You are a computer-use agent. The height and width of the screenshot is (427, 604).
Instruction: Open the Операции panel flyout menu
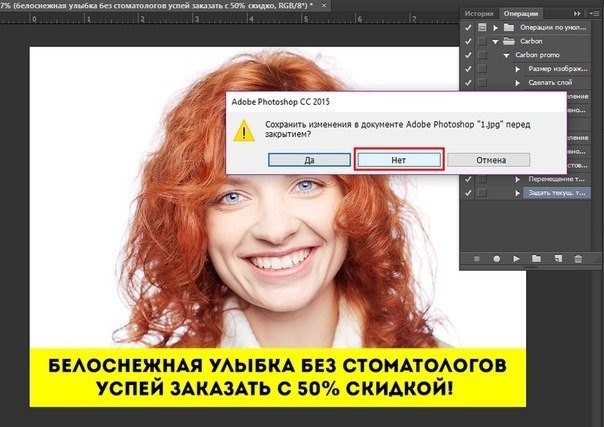(x=594, y=13)
